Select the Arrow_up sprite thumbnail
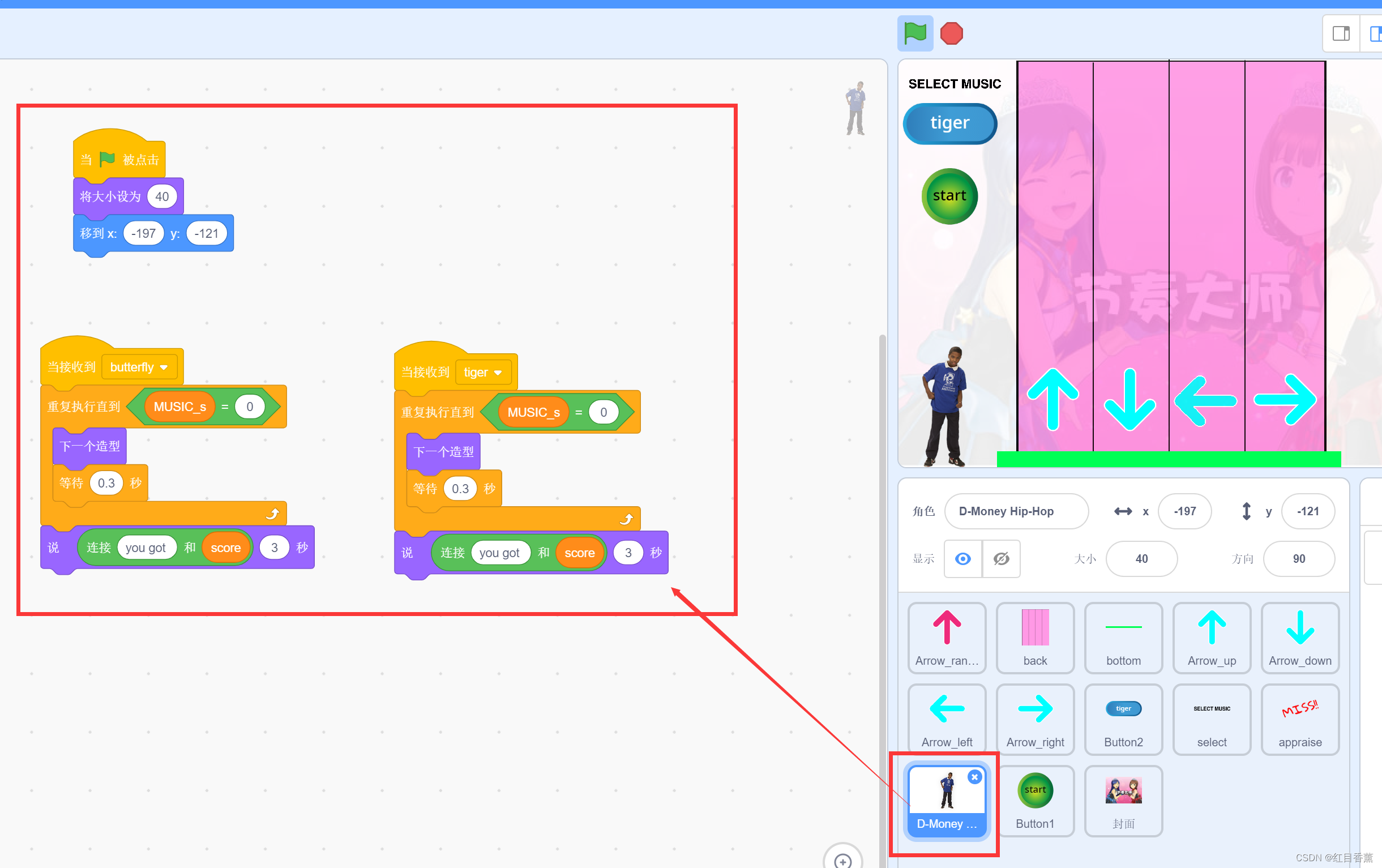 [1211, 637]
